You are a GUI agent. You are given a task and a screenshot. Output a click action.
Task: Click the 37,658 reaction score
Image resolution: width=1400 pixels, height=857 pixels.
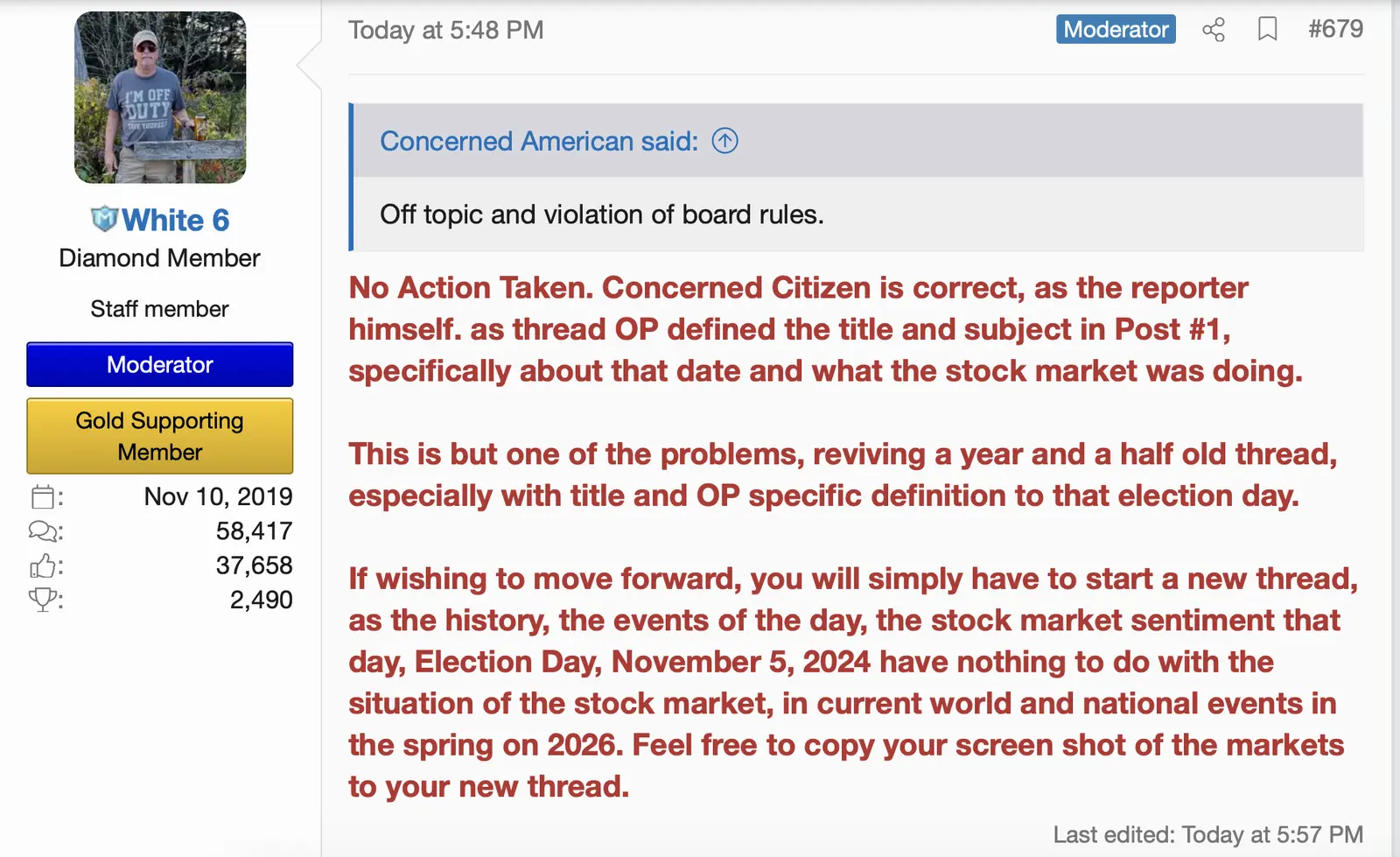tap(255, 565)
